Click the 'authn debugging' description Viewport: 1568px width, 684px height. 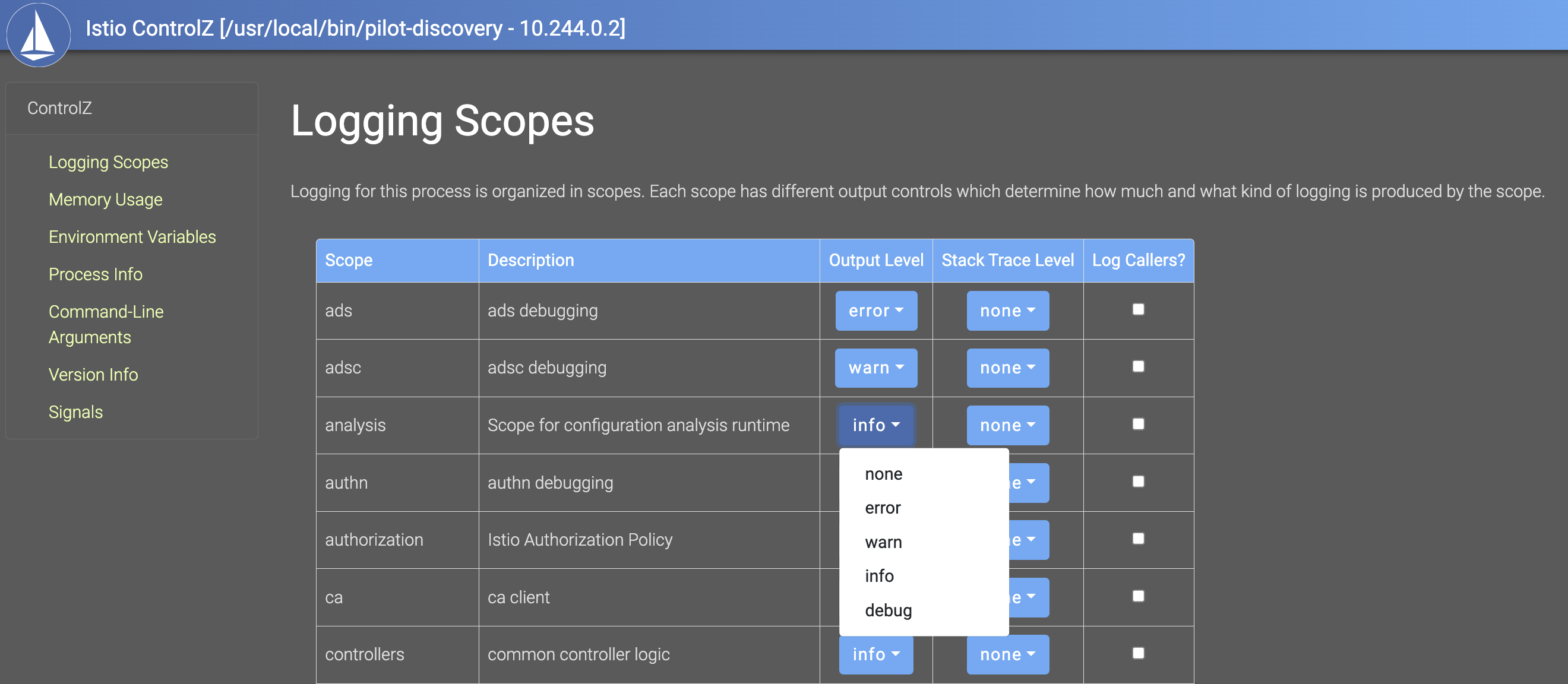point(550,483)
